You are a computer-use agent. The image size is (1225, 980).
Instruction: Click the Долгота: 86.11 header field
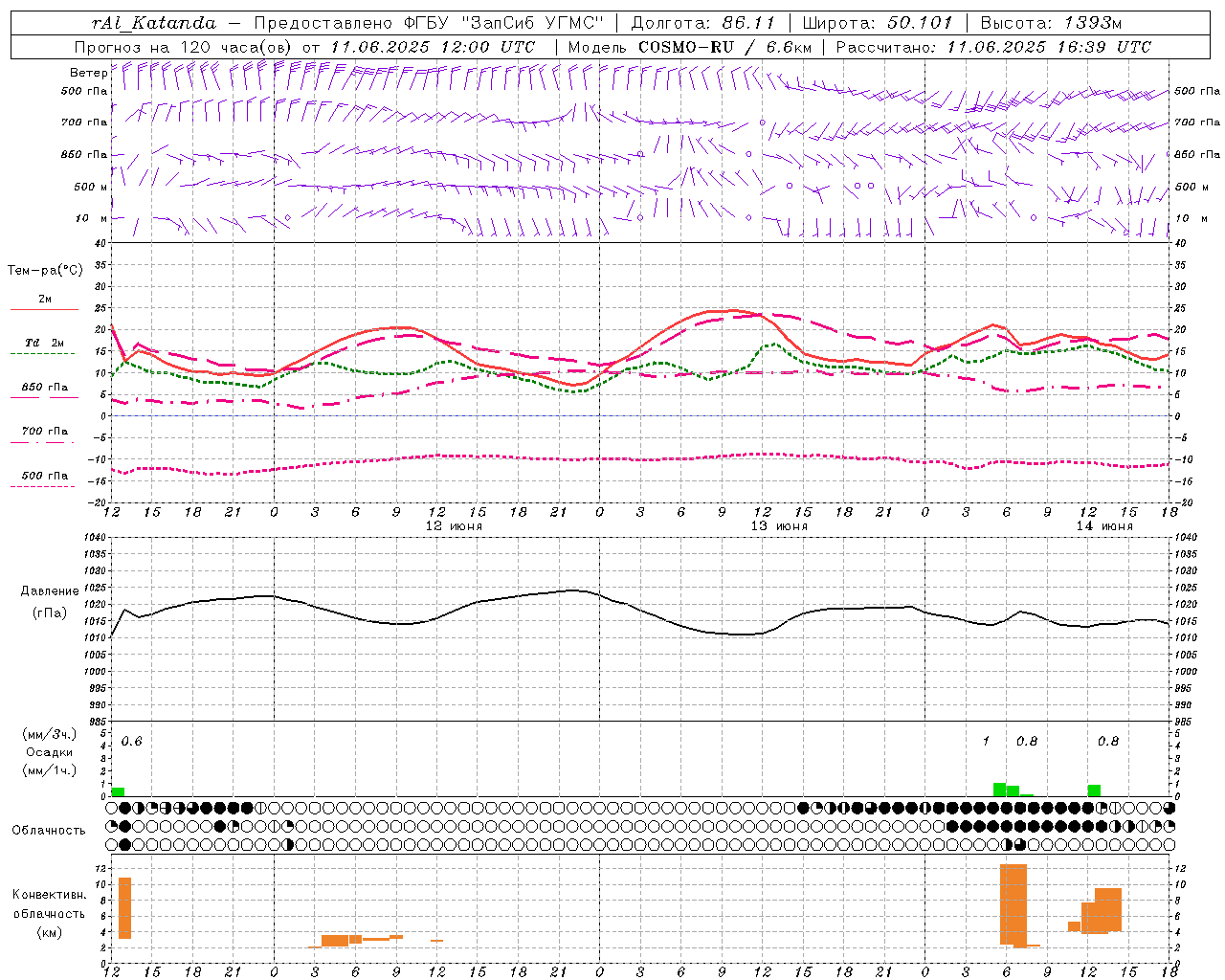click(702, 23)
